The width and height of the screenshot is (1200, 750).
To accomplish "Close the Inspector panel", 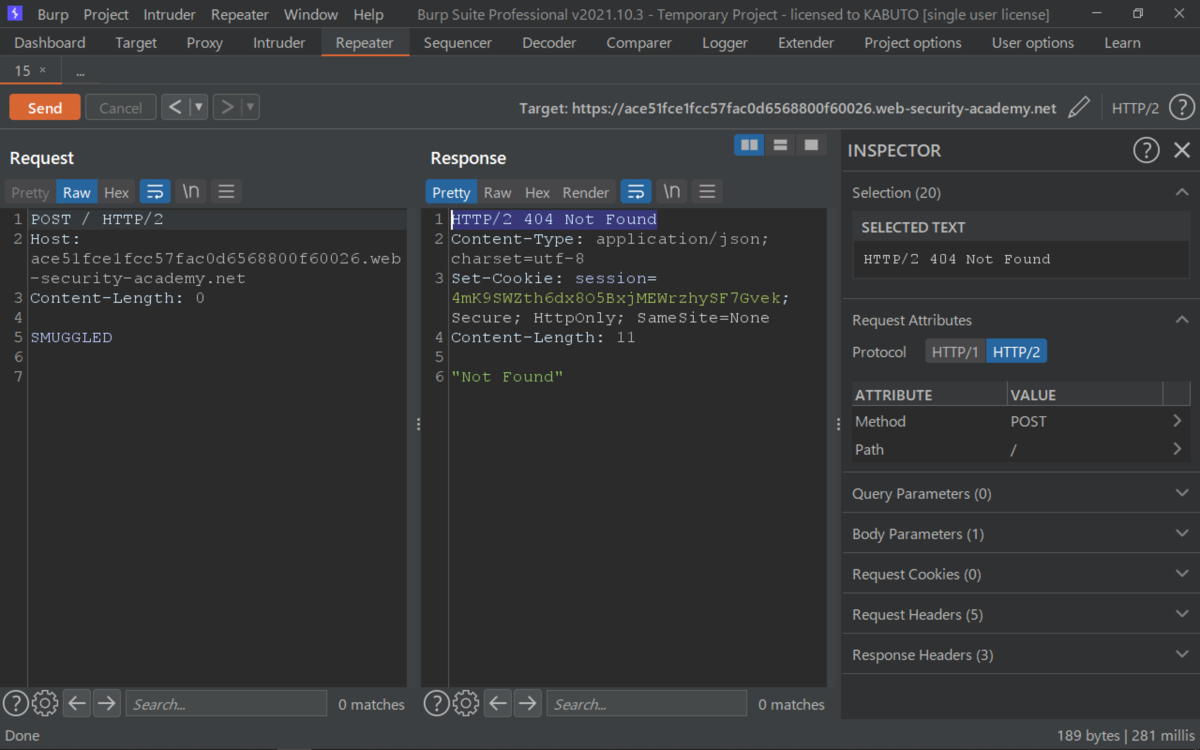I will 1182,150.
